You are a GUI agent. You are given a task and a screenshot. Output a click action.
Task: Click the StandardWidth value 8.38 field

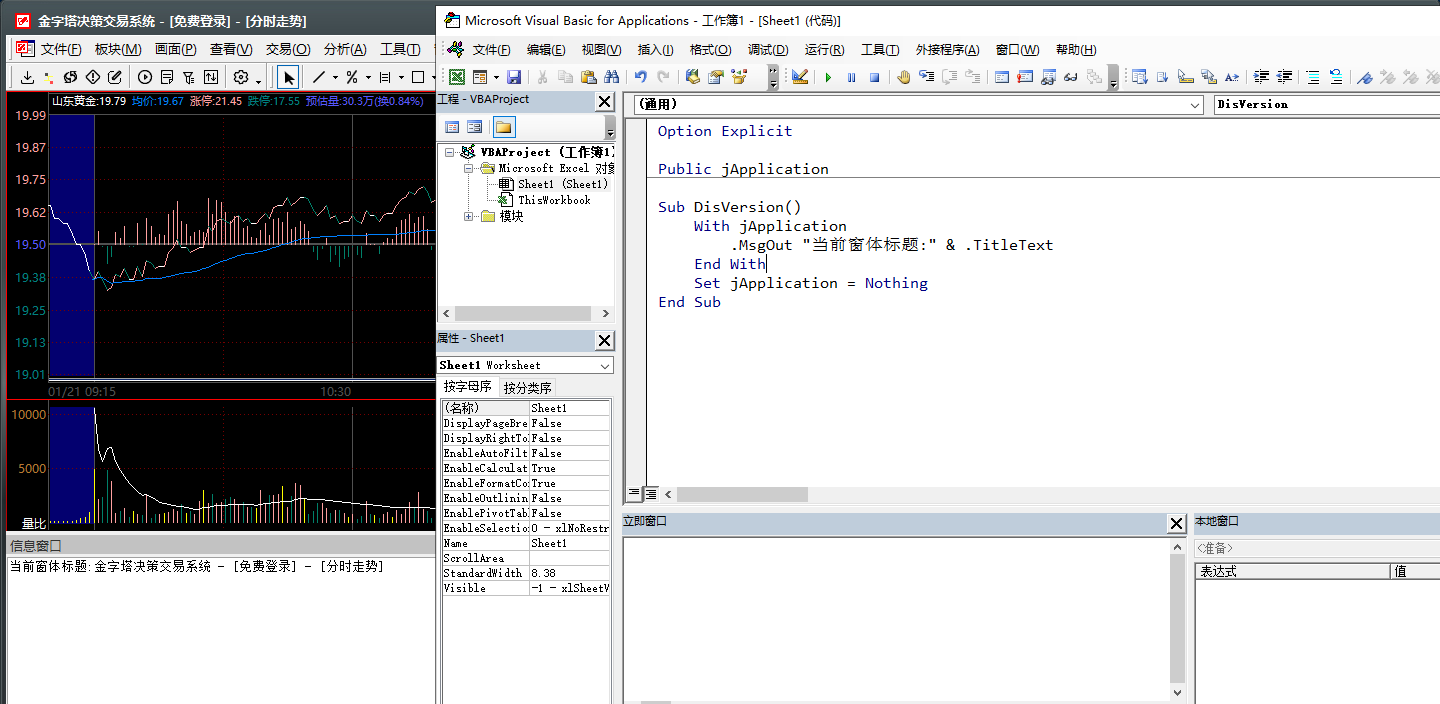[569, 573]
